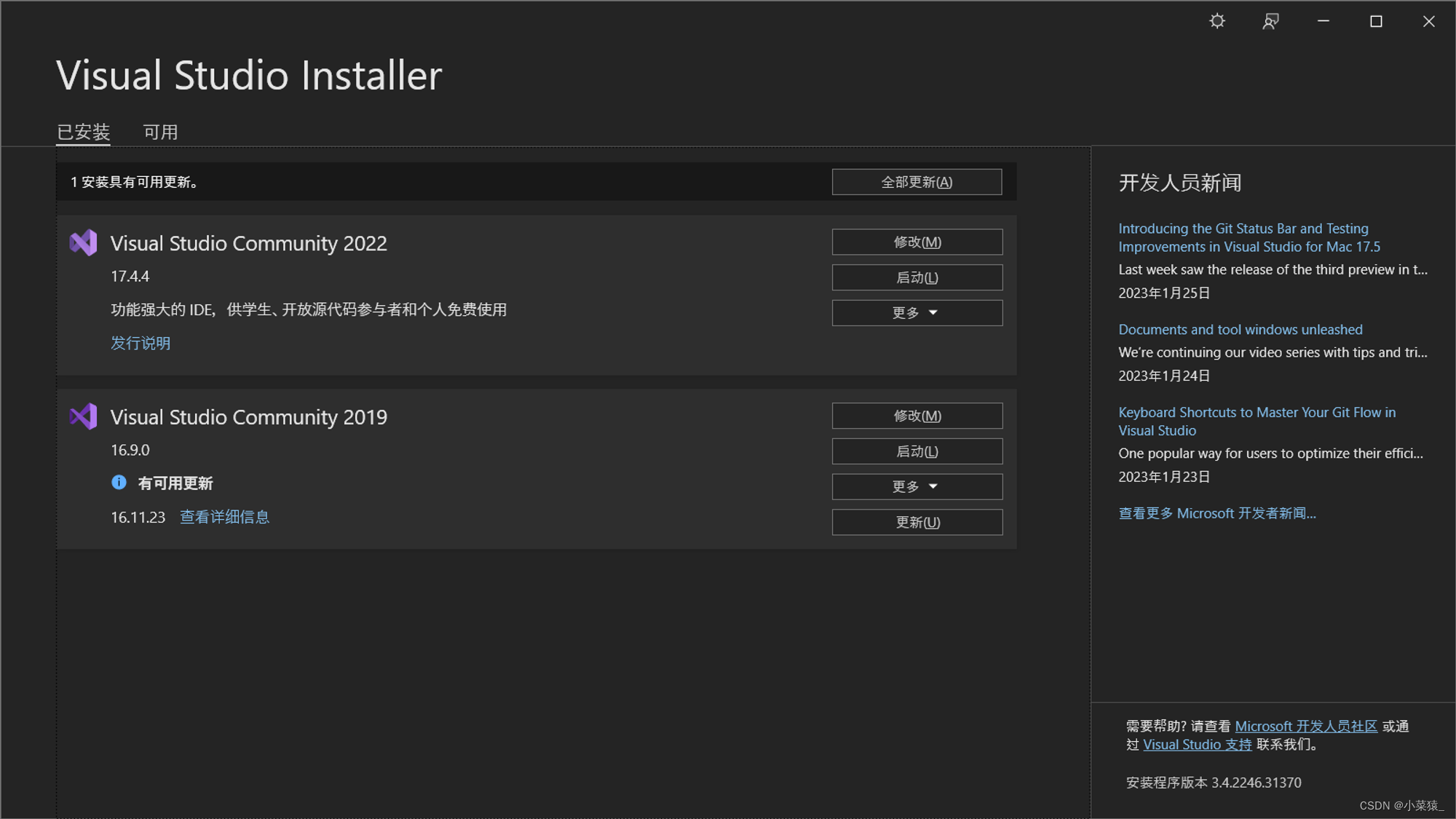
Task: Click the blue update info icon
Action: point(119,483)
